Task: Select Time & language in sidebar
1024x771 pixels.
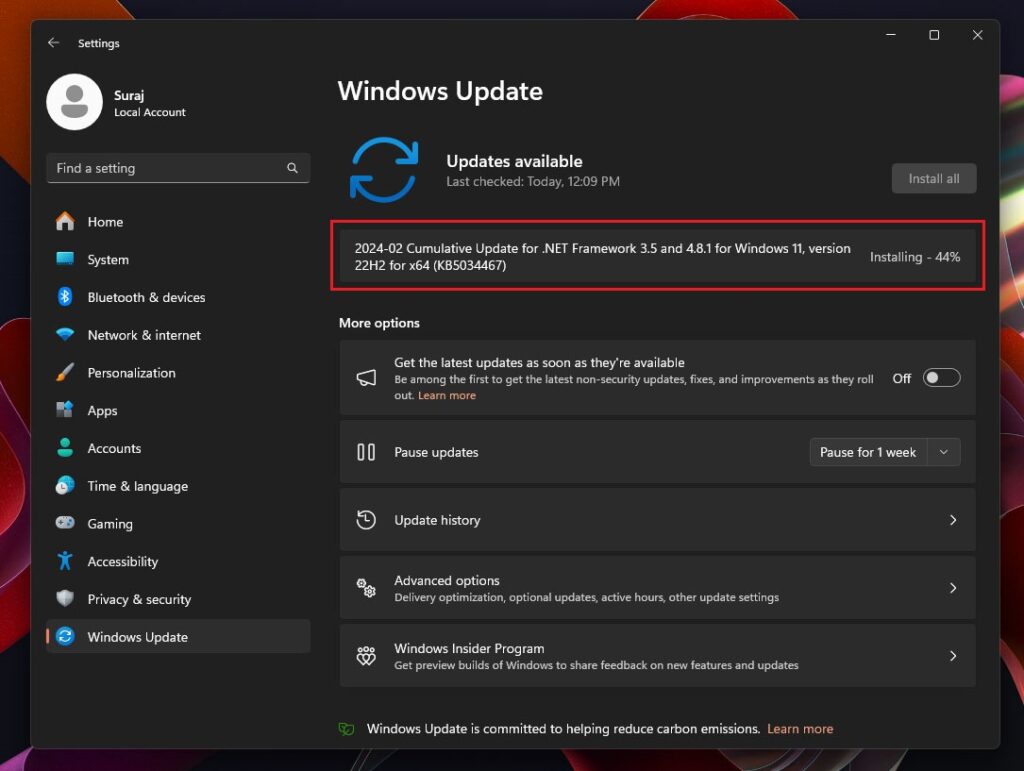Action: [178, 486]
